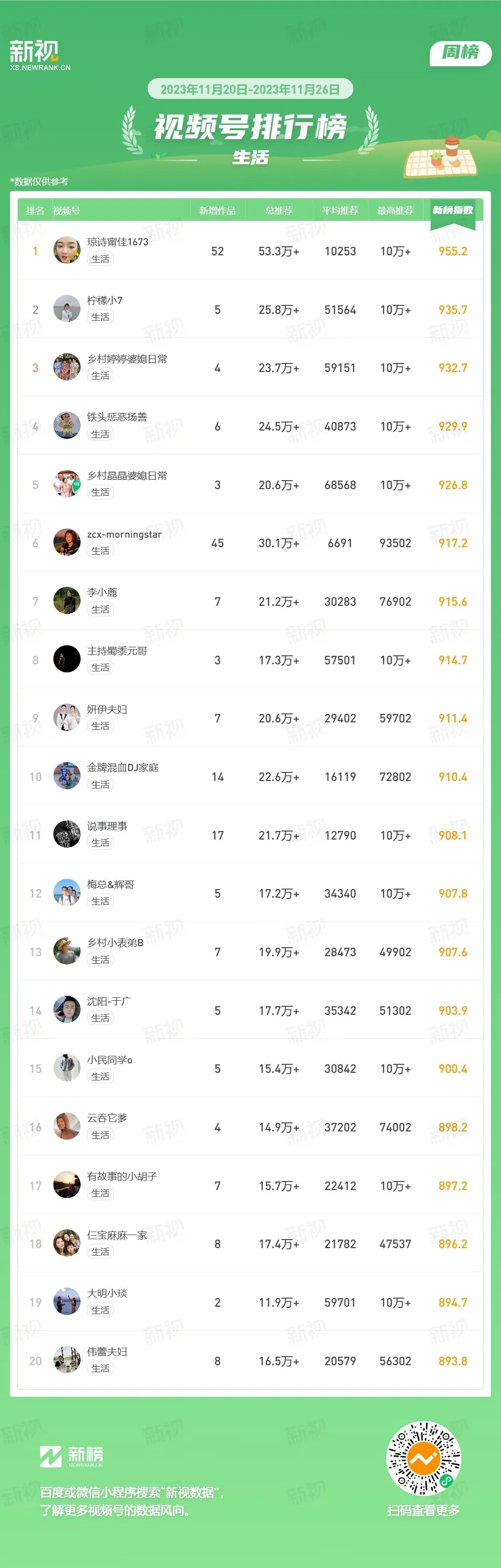Click the 新榜 logo in footer
The width and height of the screenshot is (501, 1568).
point(71,1456)
